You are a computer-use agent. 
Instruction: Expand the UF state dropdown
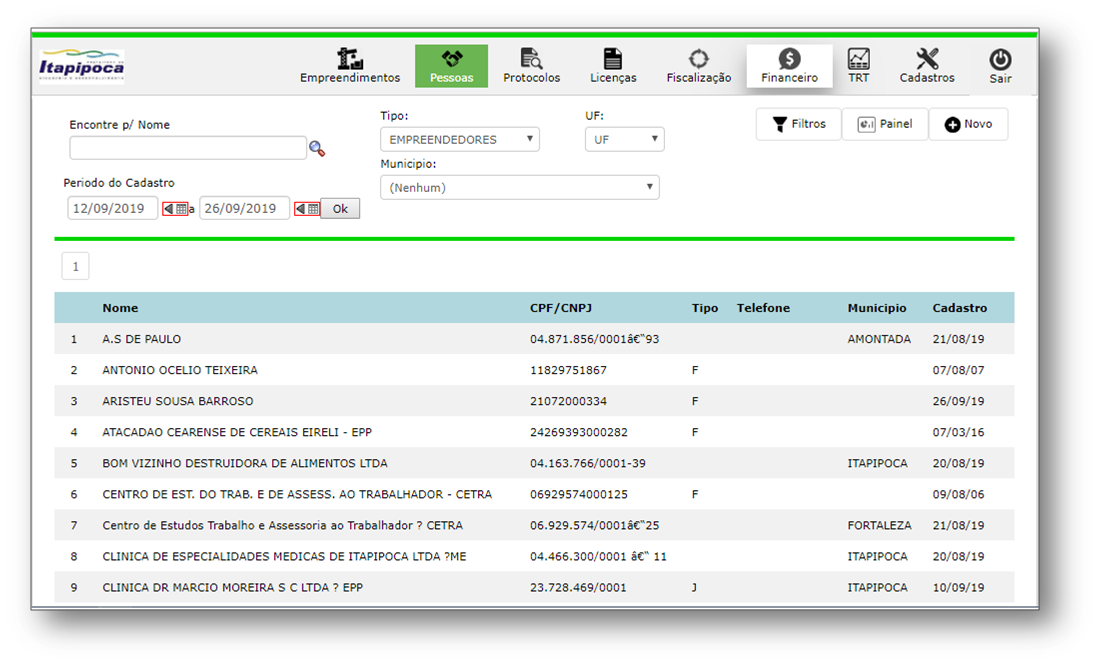click(624, 140)
